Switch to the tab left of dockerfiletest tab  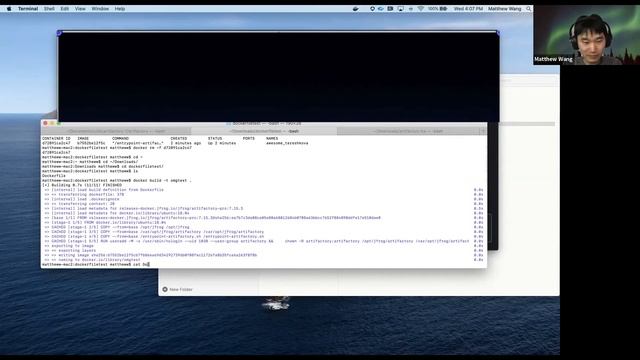(x=116, y=131)
